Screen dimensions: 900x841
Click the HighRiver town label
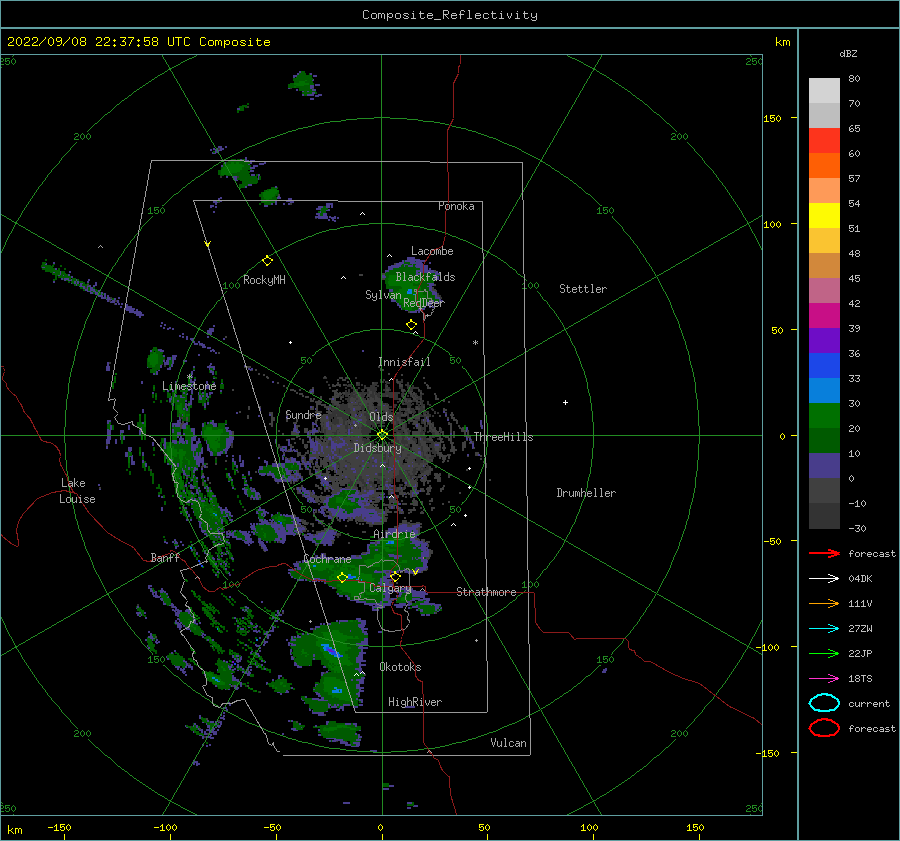[x=415, y=702]
